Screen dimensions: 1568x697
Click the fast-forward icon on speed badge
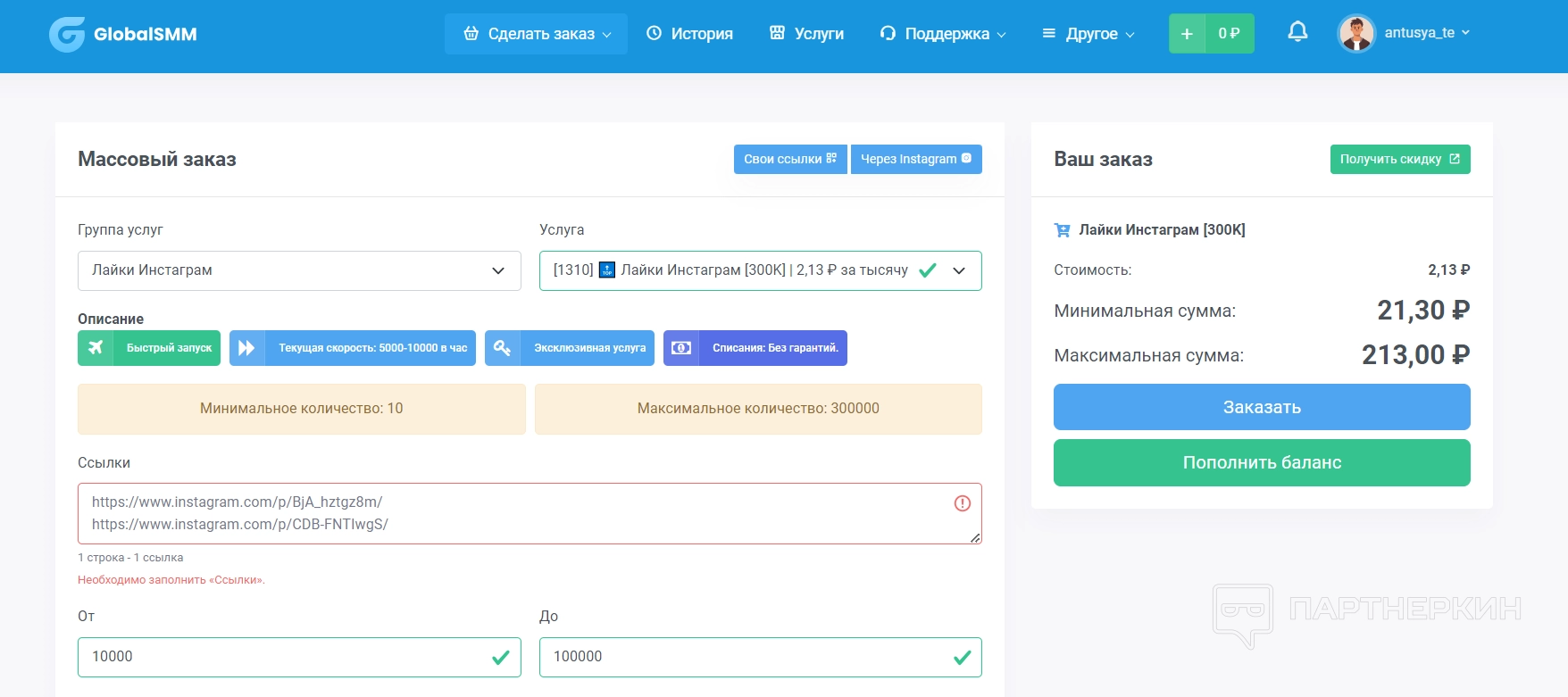click(x=246, y=348)
